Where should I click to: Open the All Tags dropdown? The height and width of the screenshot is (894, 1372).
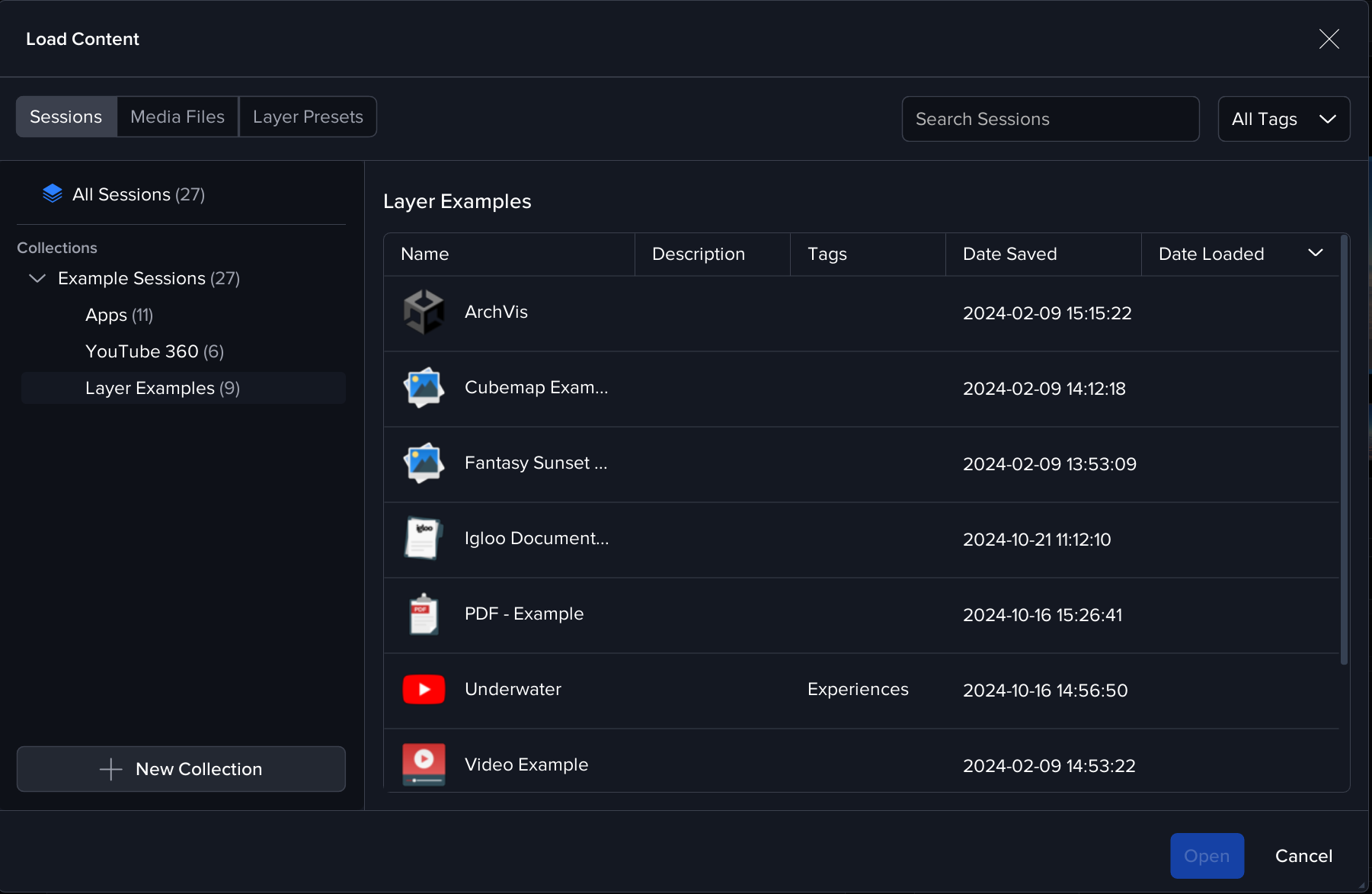(1284, 119)
